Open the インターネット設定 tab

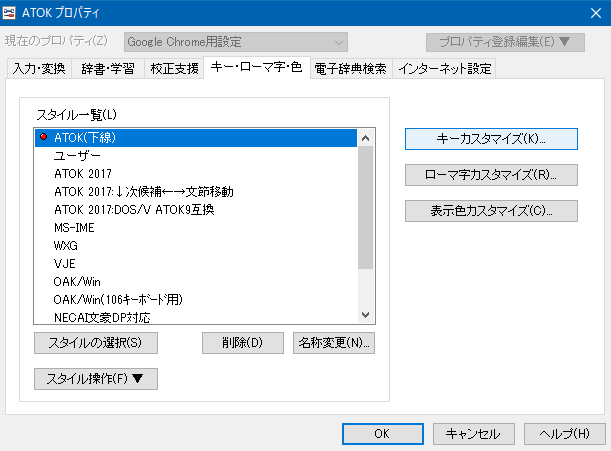pos(444,69)
